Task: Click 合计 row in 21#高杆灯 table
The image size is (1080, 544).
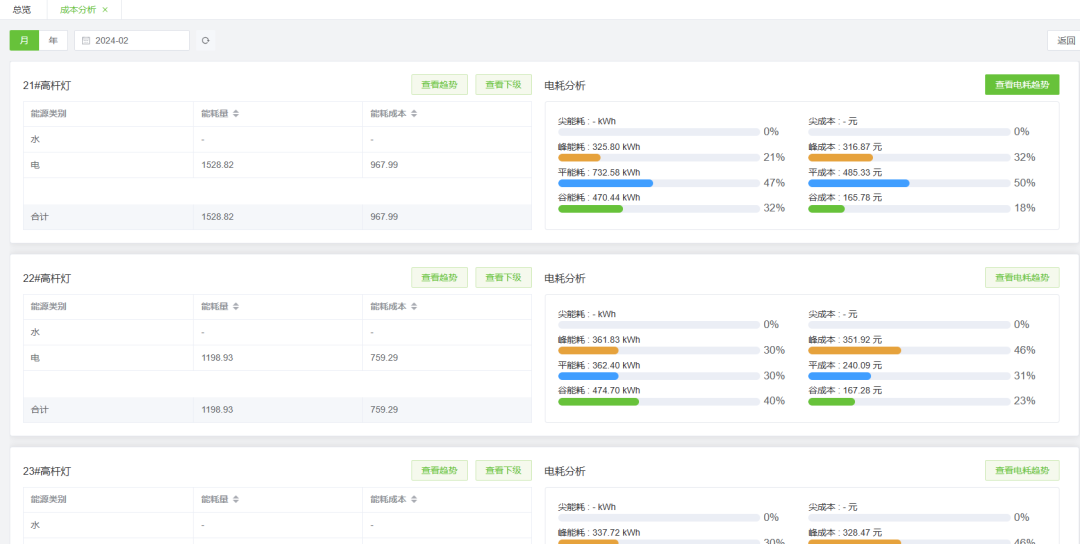Action: point(278,217)
